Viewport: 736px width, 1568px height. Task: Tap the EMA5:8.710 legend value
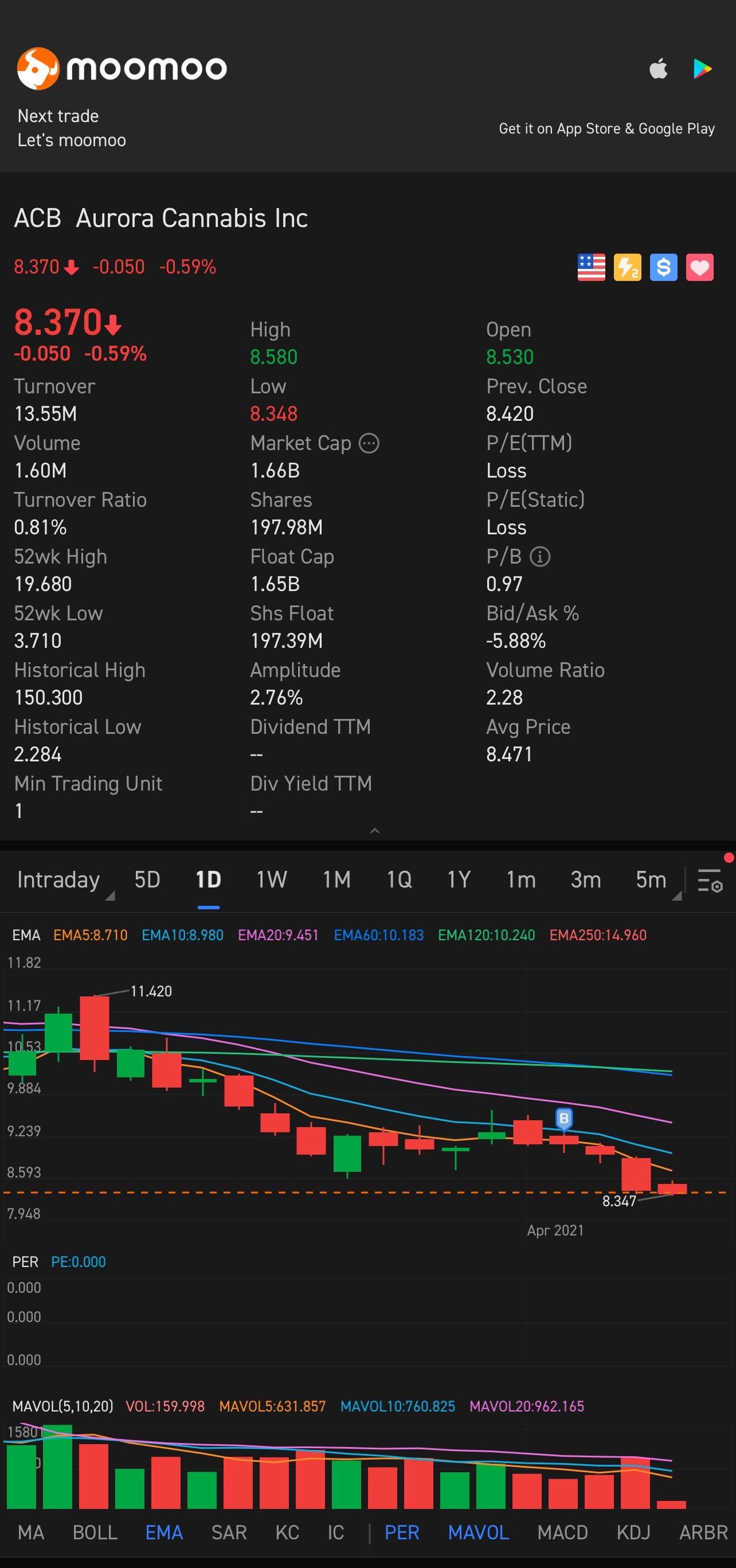coord(91,935)
